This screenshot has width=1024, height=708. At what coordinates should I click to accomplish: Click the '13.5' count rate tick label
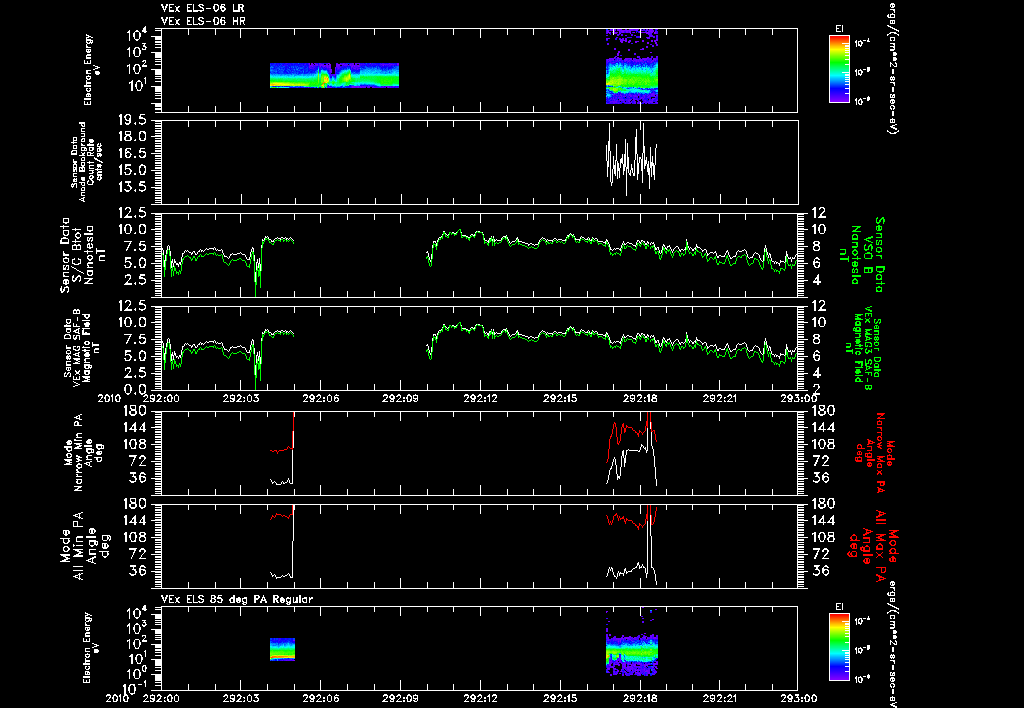[133, 187]
